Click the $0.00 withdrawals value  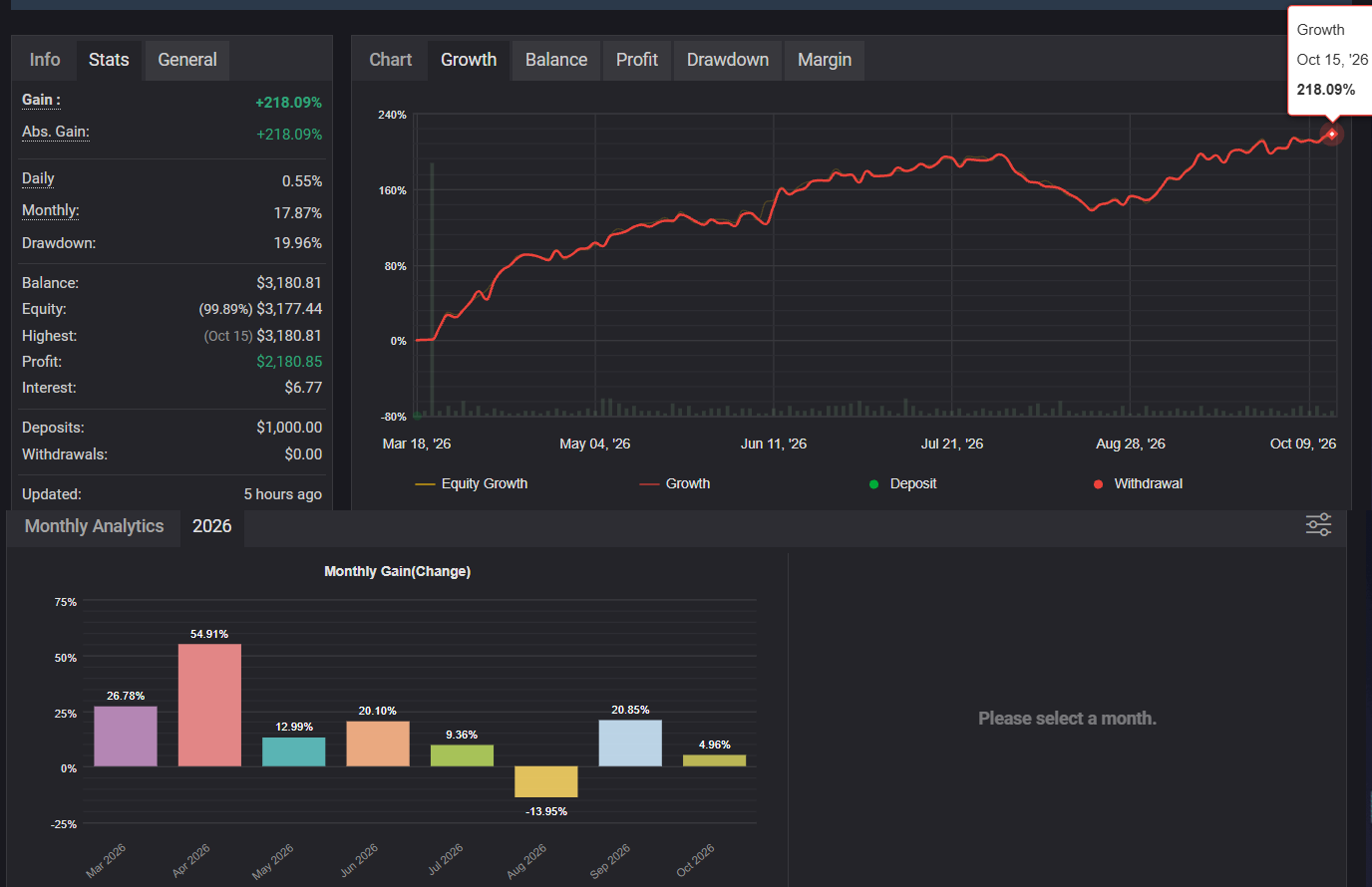(303, 454)
